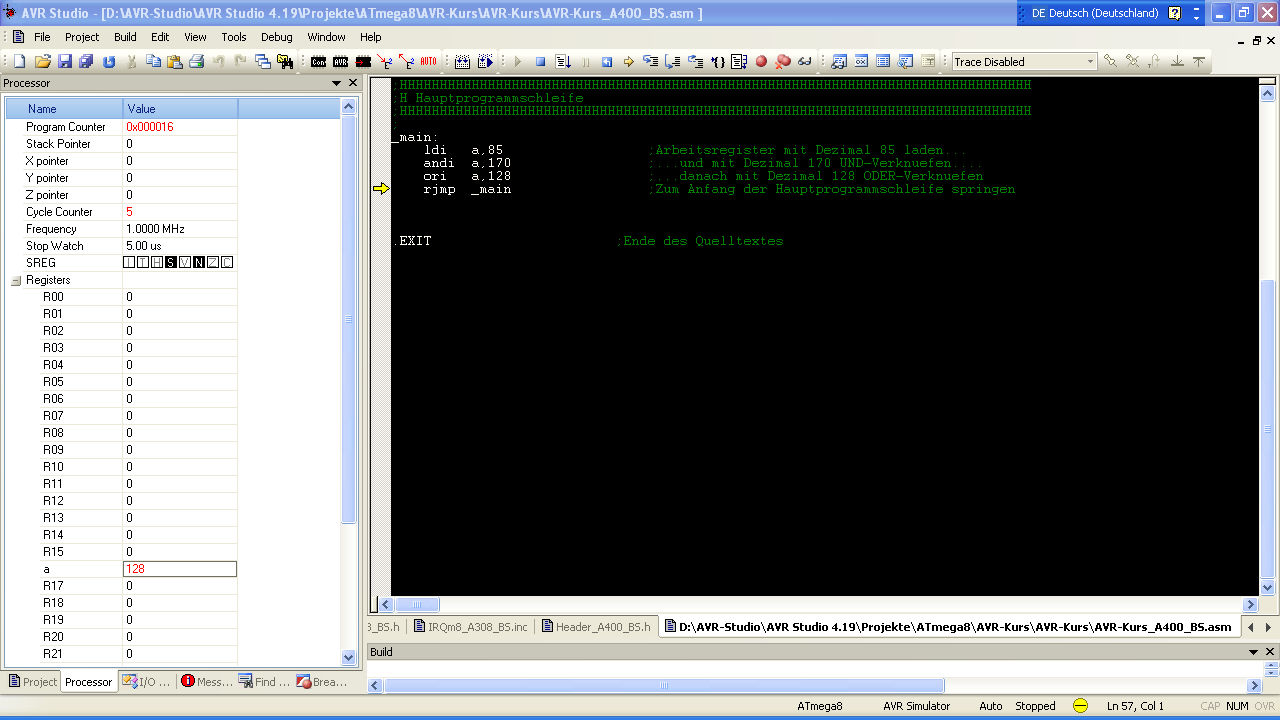Print the source file icon

(196, 61)
